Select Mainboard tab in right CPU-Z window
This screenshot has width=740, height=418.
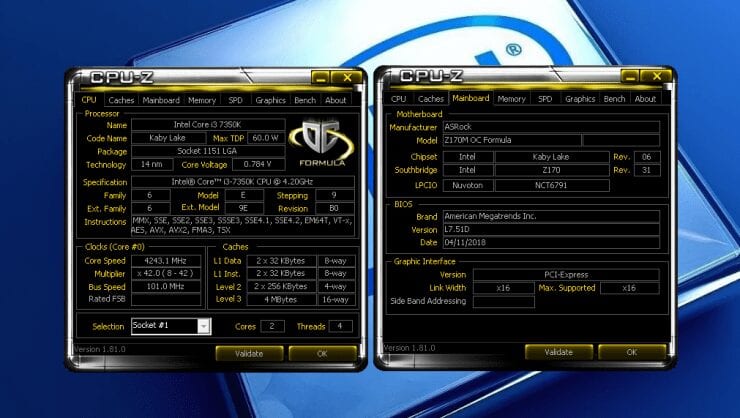[x=471, y=98]
